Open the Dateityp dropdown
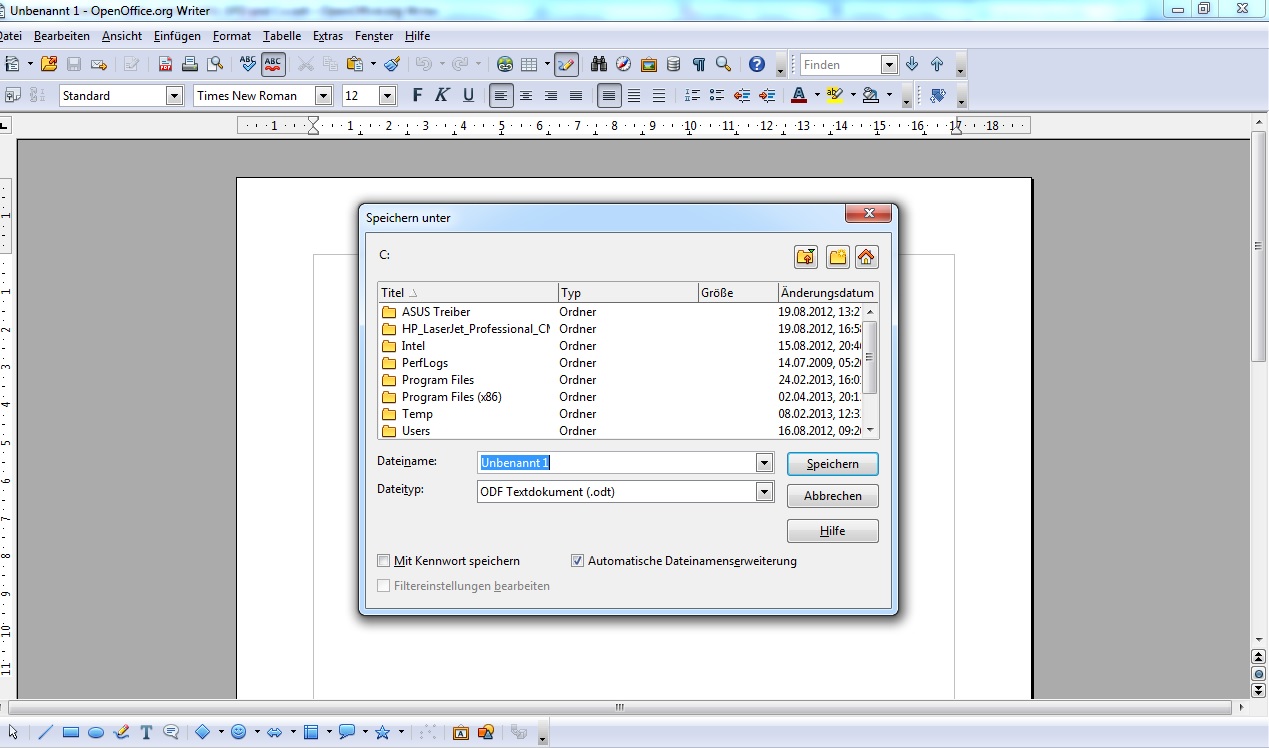The height and width of the screenshot is (748, 1269). click(764, 491)
